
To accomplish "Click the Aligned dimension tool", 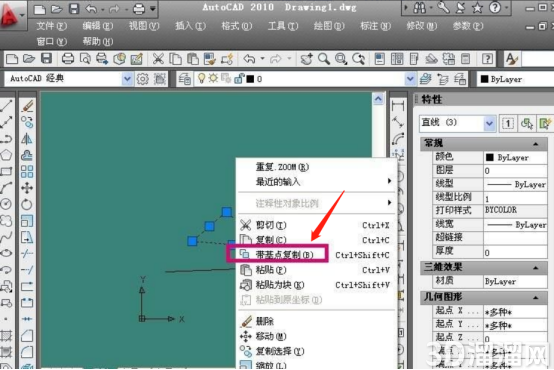I will (398, 122).
